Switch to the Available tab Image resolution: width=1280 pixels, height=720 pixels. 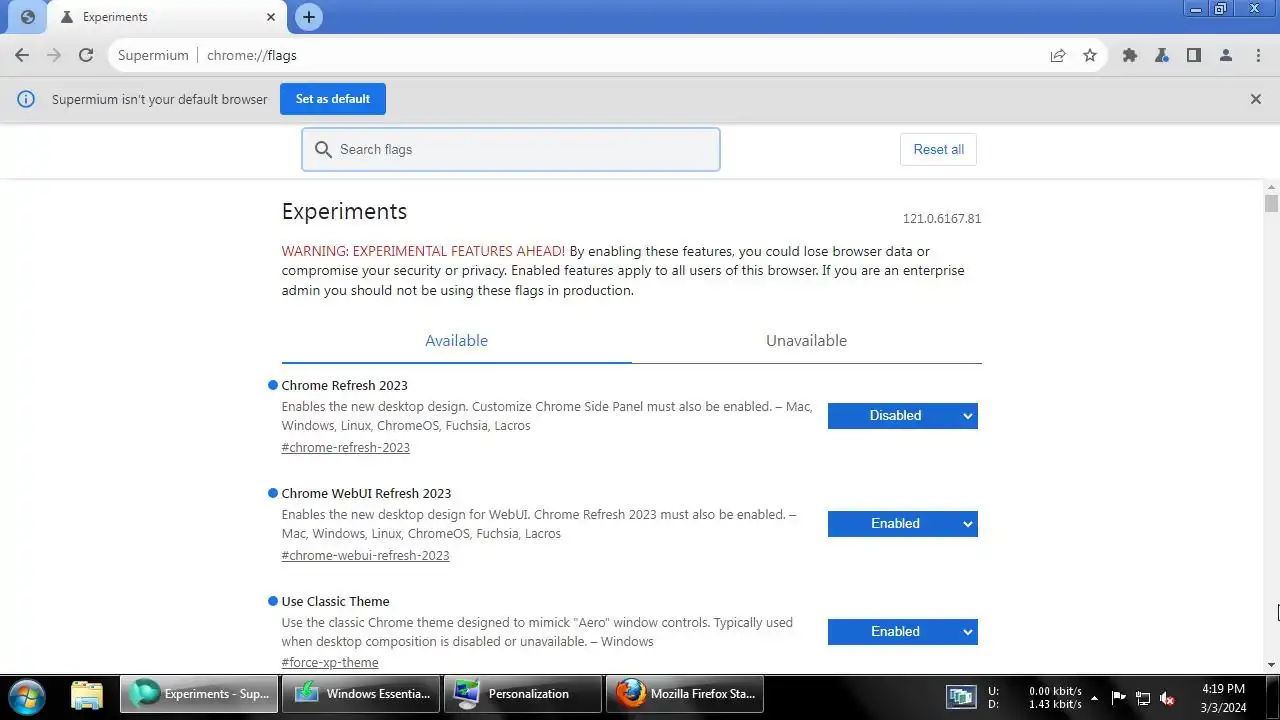click(456, 341)
